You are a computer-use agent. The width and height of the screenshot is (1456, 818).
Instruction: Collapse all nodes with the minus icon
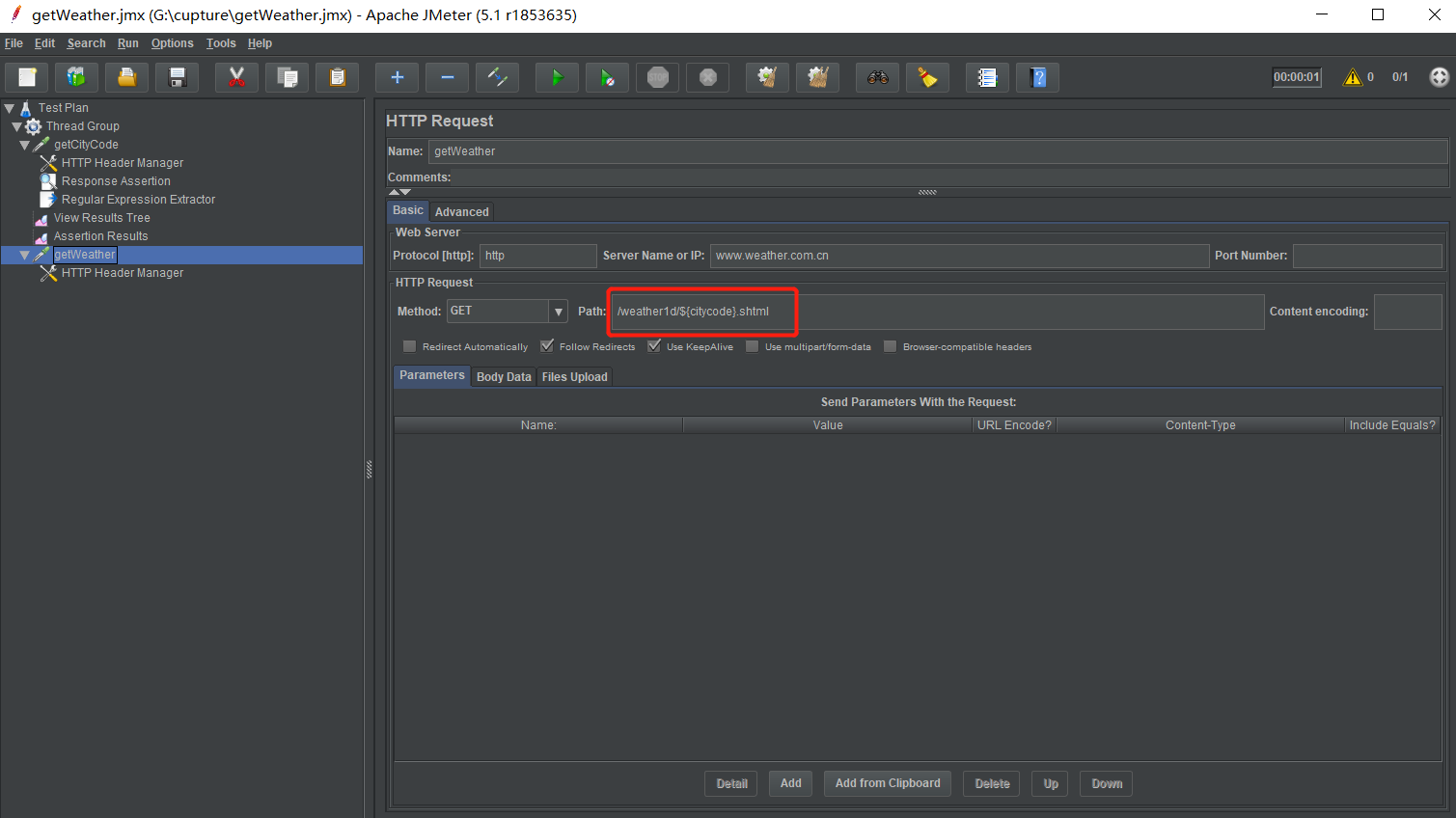tap(447, 77)
